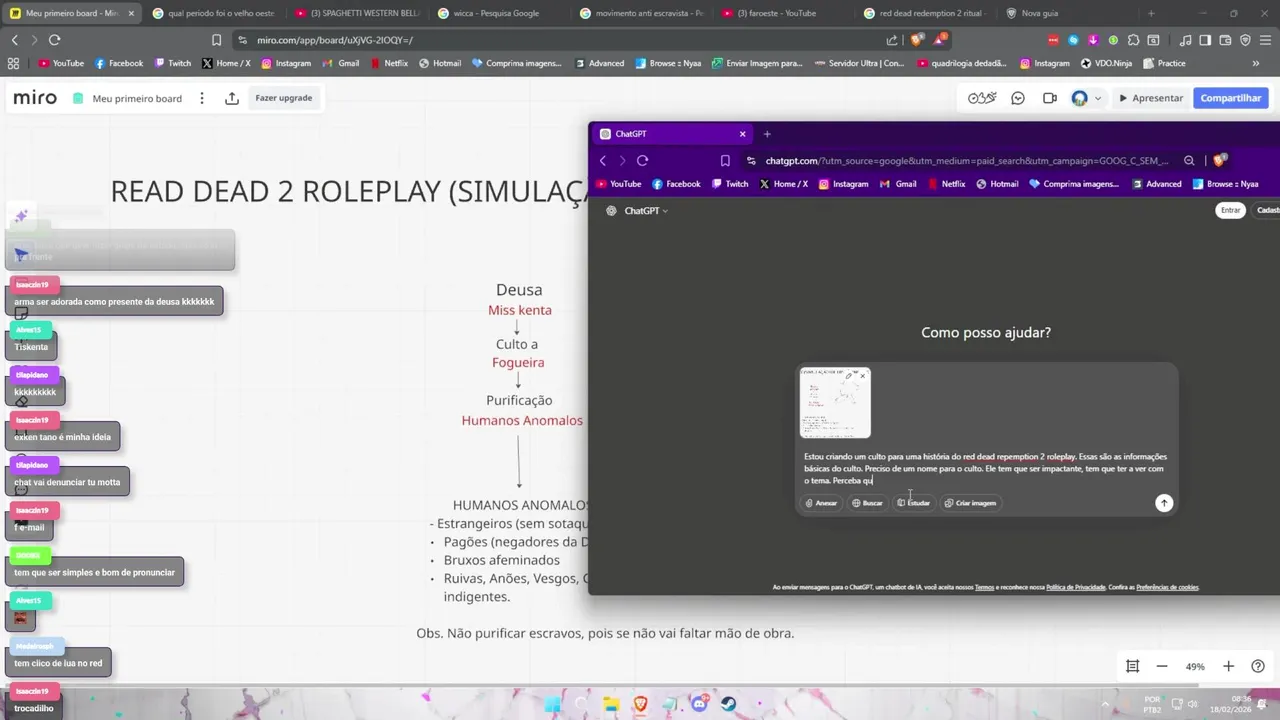Open the music playlist toolbar icon

coord(1185,40)
